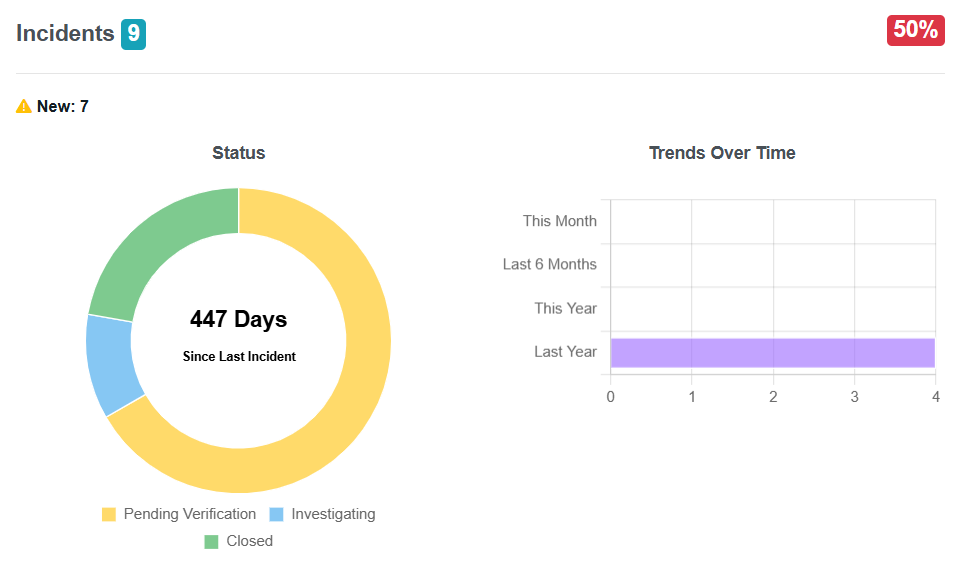Screen dimensions: 959x579
Task: Click the yellow warning triangle icon
Action: tap(24, 106)
